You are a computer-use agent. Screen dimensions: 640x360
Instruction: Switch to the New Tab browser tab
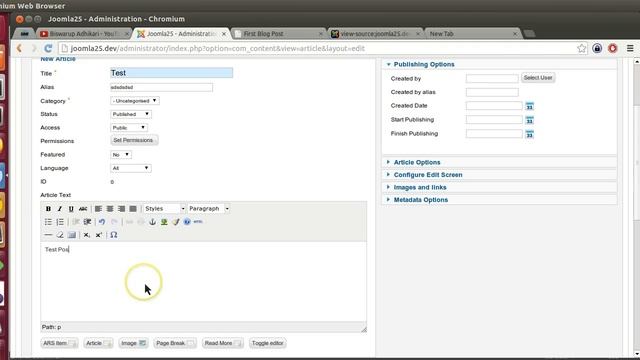coord(473,33)
